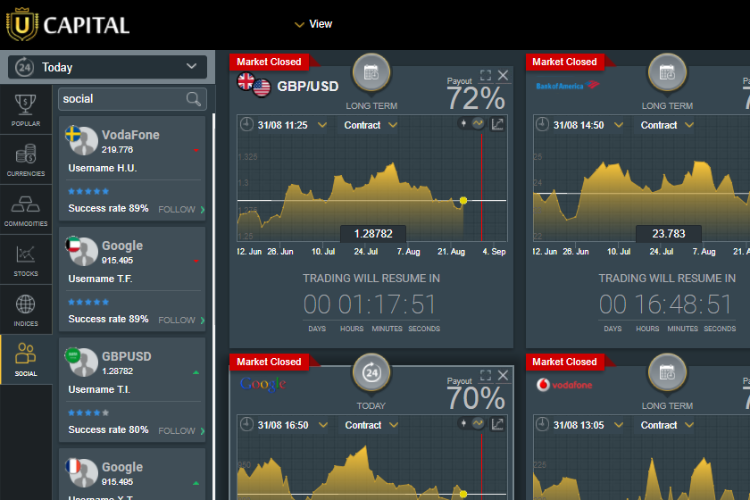Expand the 31/08 16:50 expiry dropdown

pos(323,425)
